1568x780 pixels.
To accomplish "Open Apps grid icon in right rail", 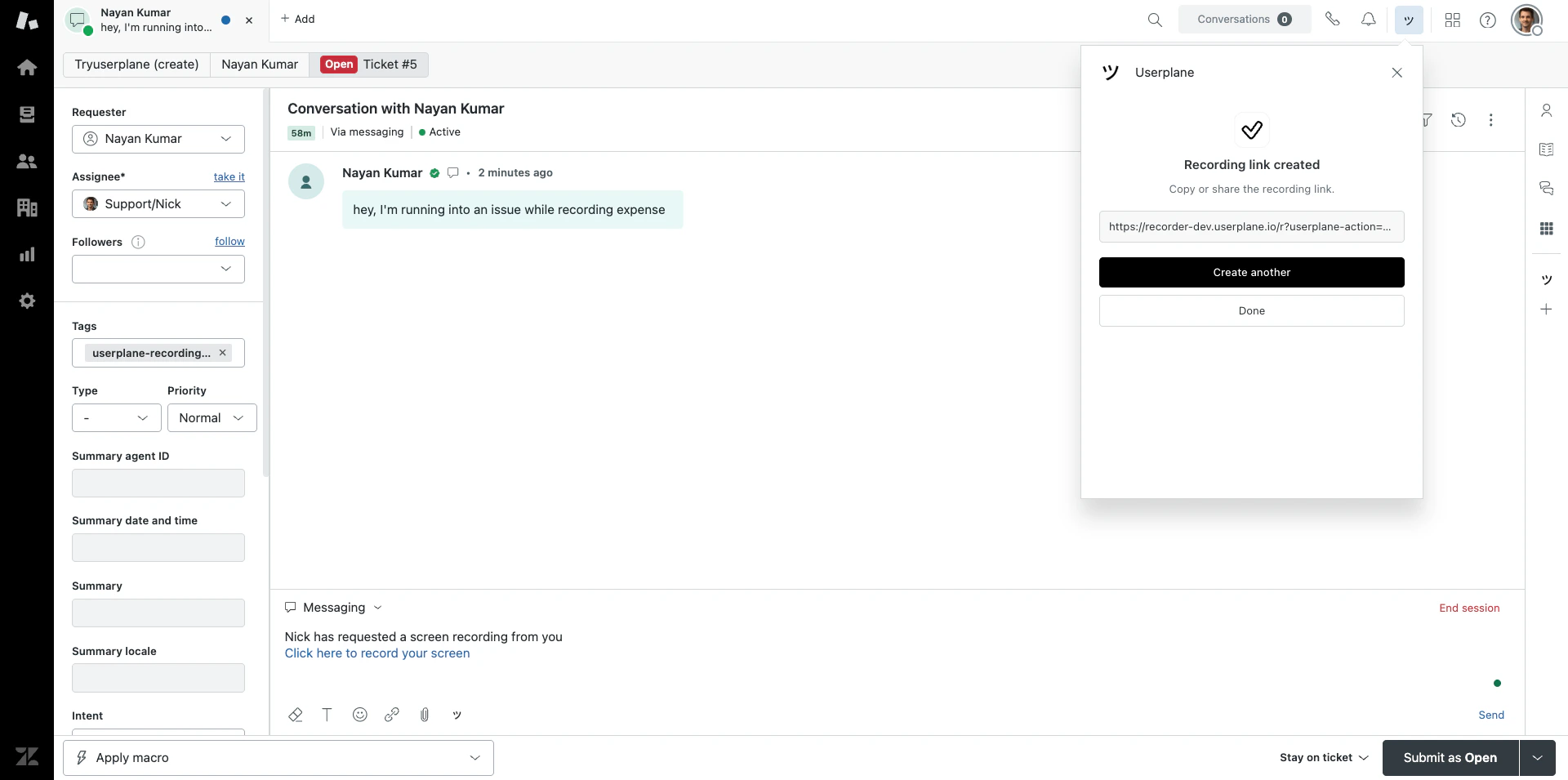I will pyautogui.click(x=1546, y=229).
